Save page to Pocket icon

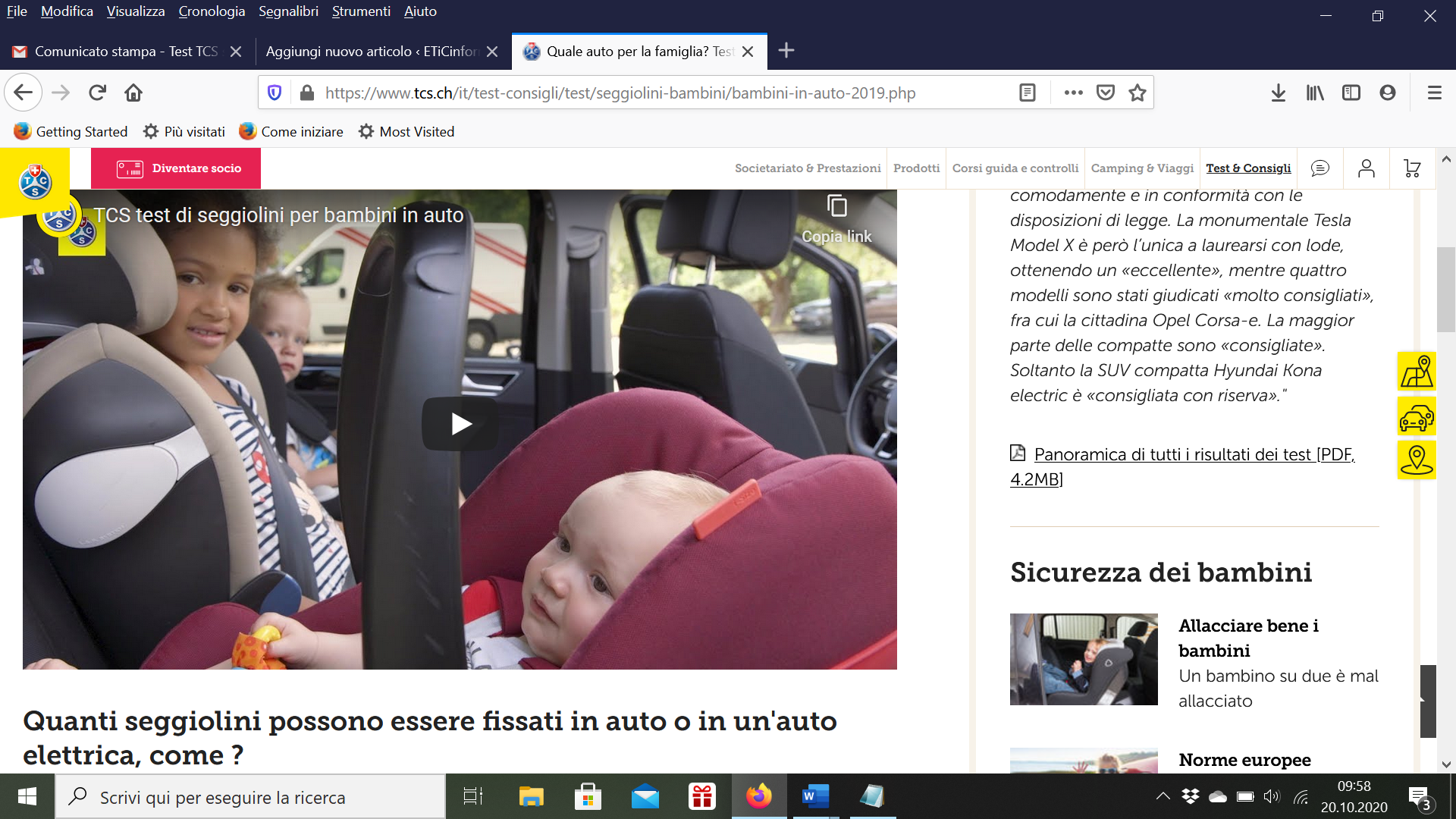click(x=1106, y=93)
